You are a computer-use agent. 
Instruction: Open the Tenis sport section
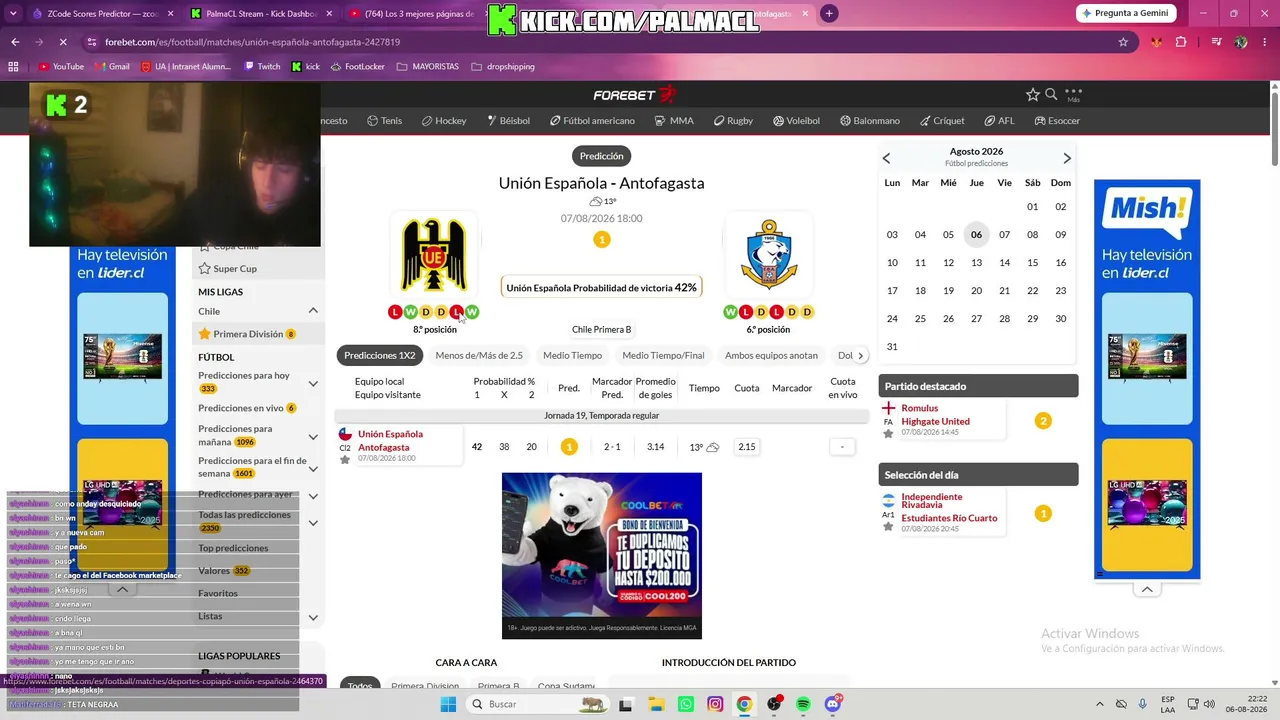click(384, 121)
